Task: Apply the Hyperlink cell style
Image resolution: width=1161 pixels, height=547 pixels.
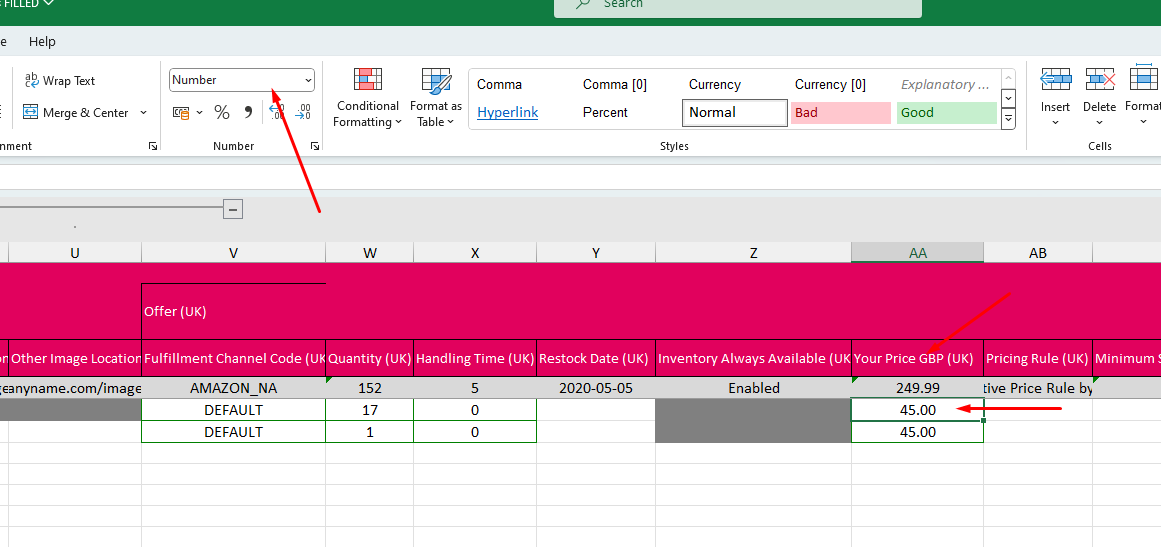Action: point(522,113)
